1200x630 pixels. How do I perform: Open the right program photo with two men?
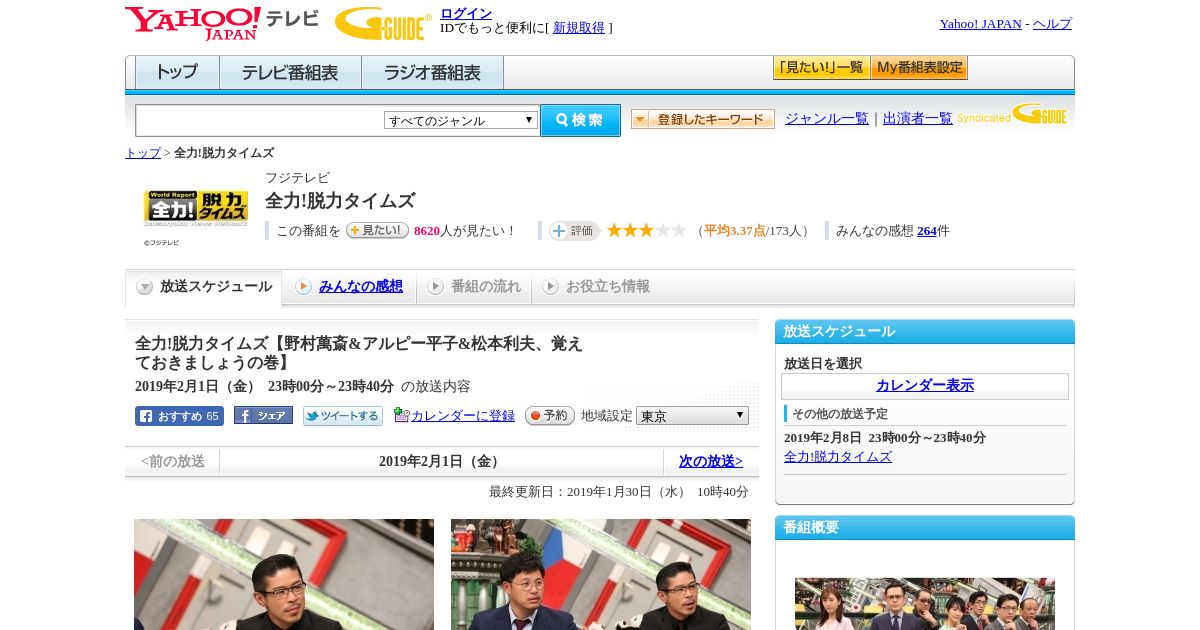[601, 574]
